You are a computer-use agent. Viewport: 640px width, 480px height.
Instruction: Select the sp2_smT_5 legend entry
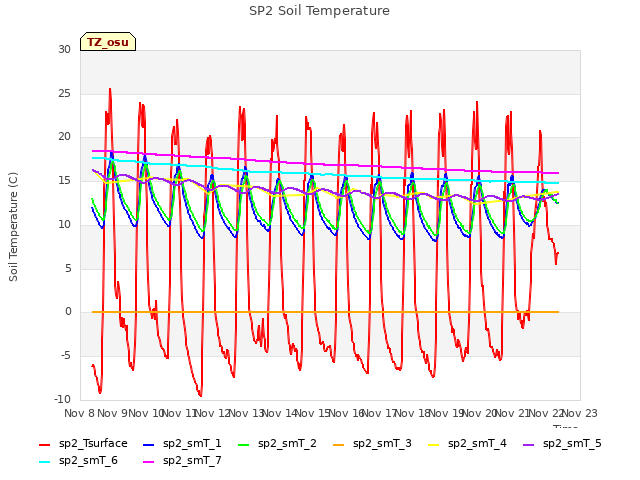coord(562,444)
